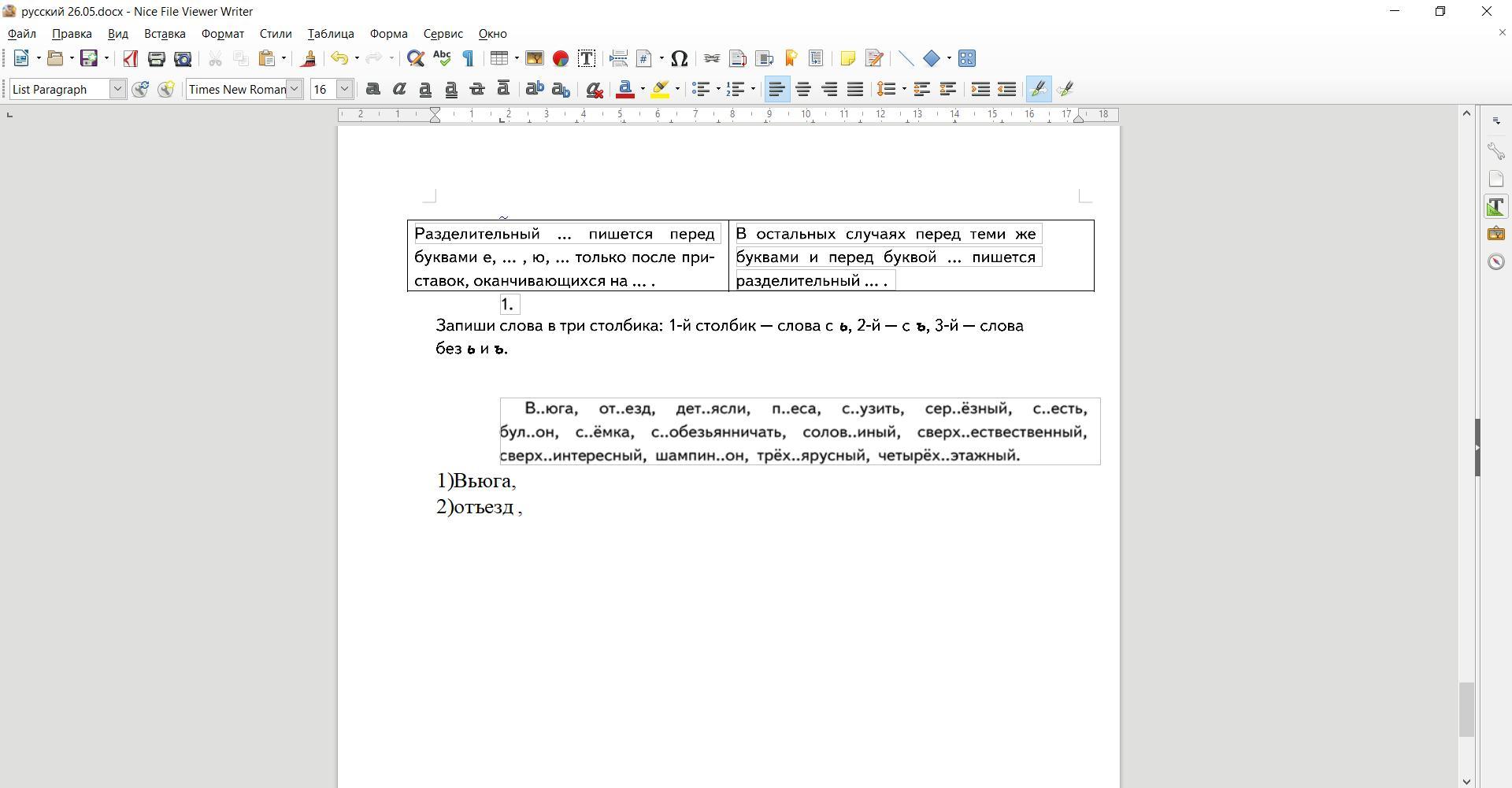Screen dimensions: 1512x788
Task: Apply the red font color swatch
Action: [626, 89]
